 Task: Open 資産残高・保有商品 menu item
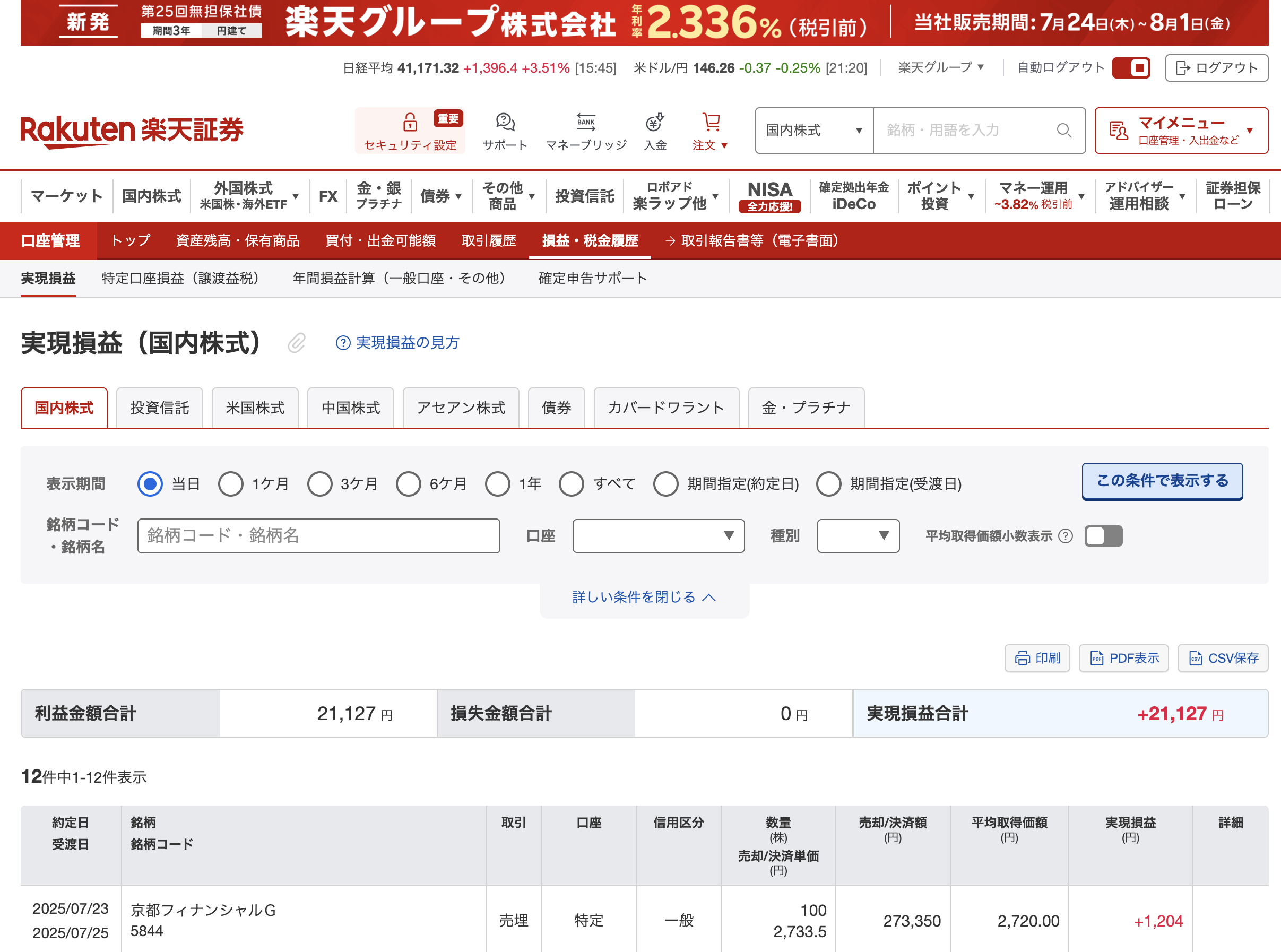pos(238,241)
